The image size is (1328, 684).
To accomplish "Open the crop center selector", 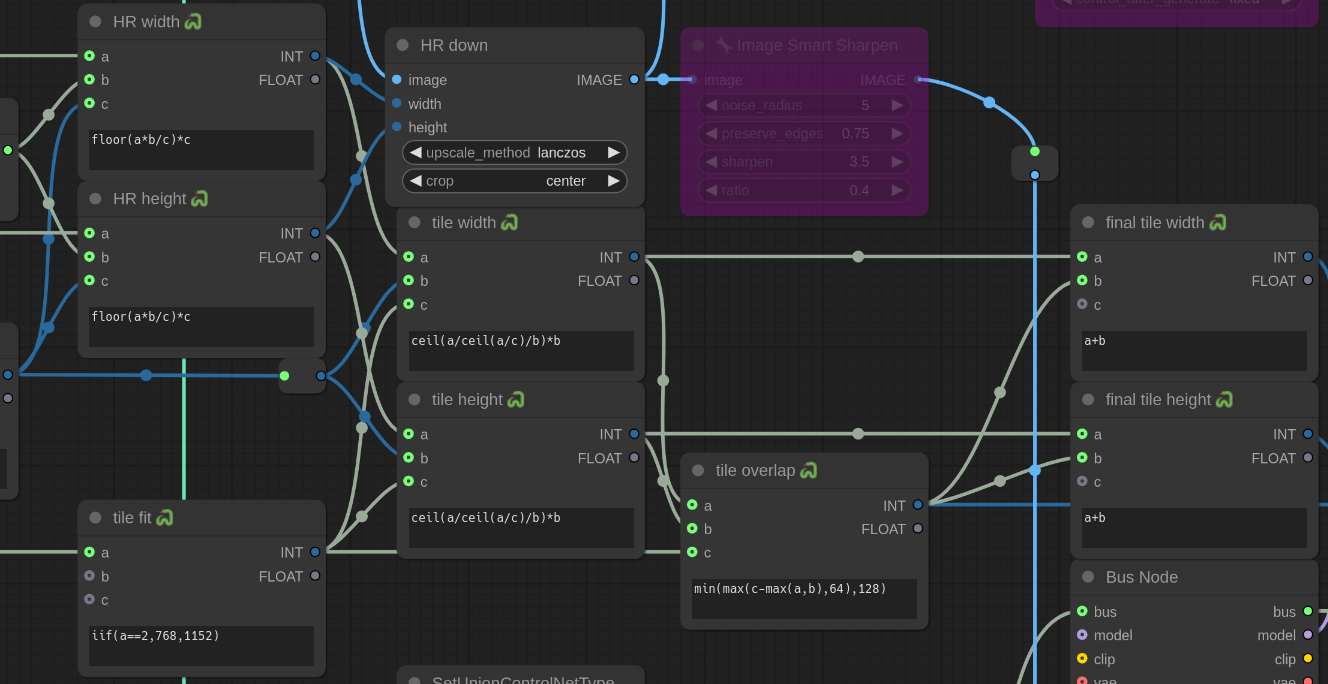I will [515, 181].
